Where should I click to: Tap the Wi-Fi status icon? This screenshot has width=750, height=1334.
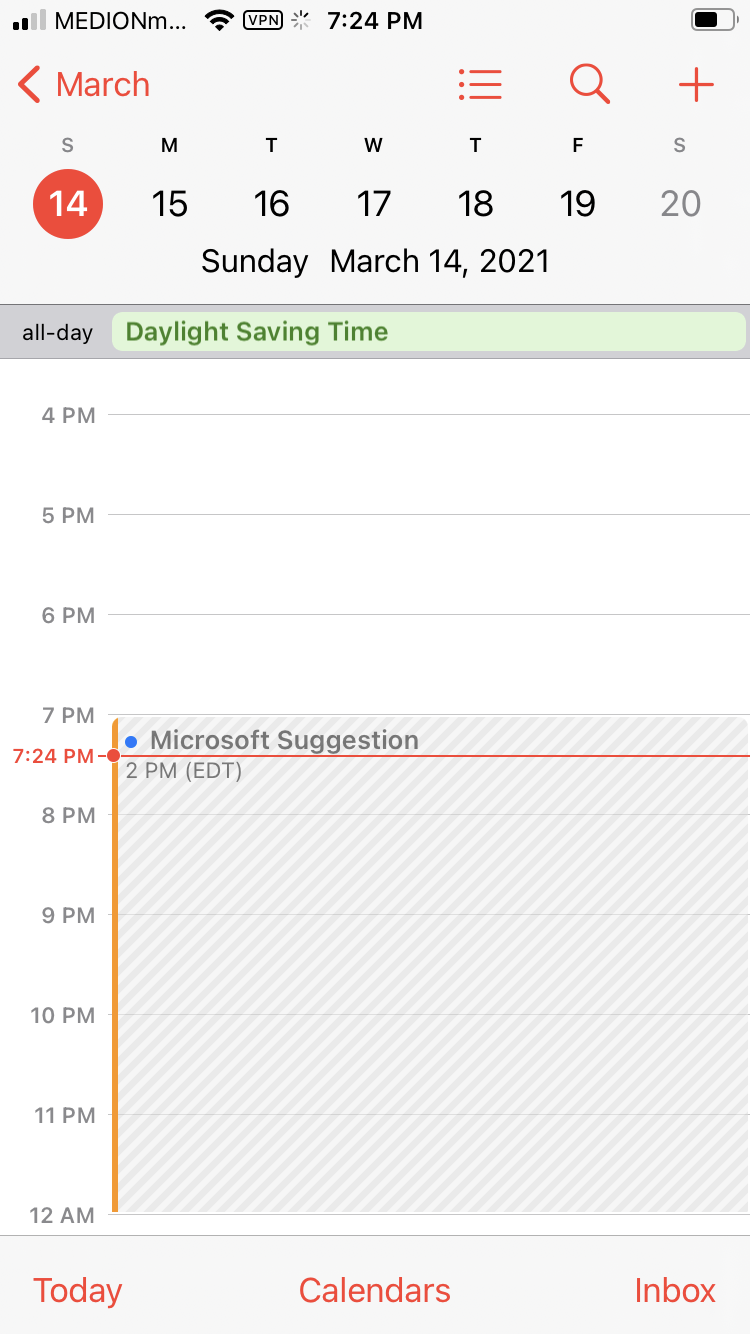coord(218,20)
